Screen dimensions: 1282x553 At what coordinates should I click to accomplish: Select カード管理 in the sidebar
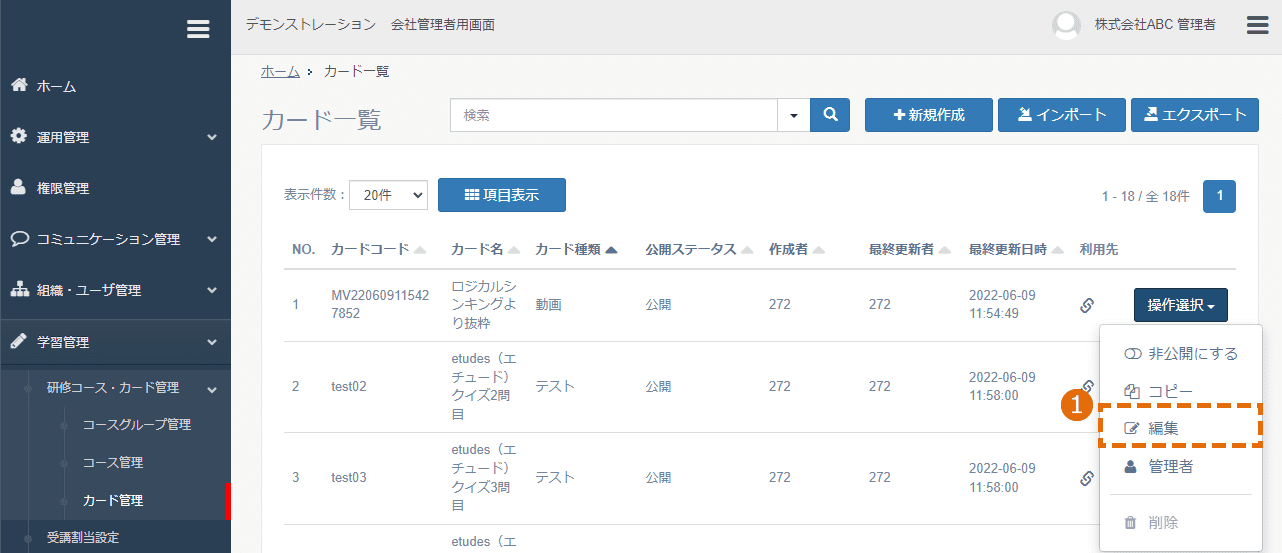click(x=112, y=501)
